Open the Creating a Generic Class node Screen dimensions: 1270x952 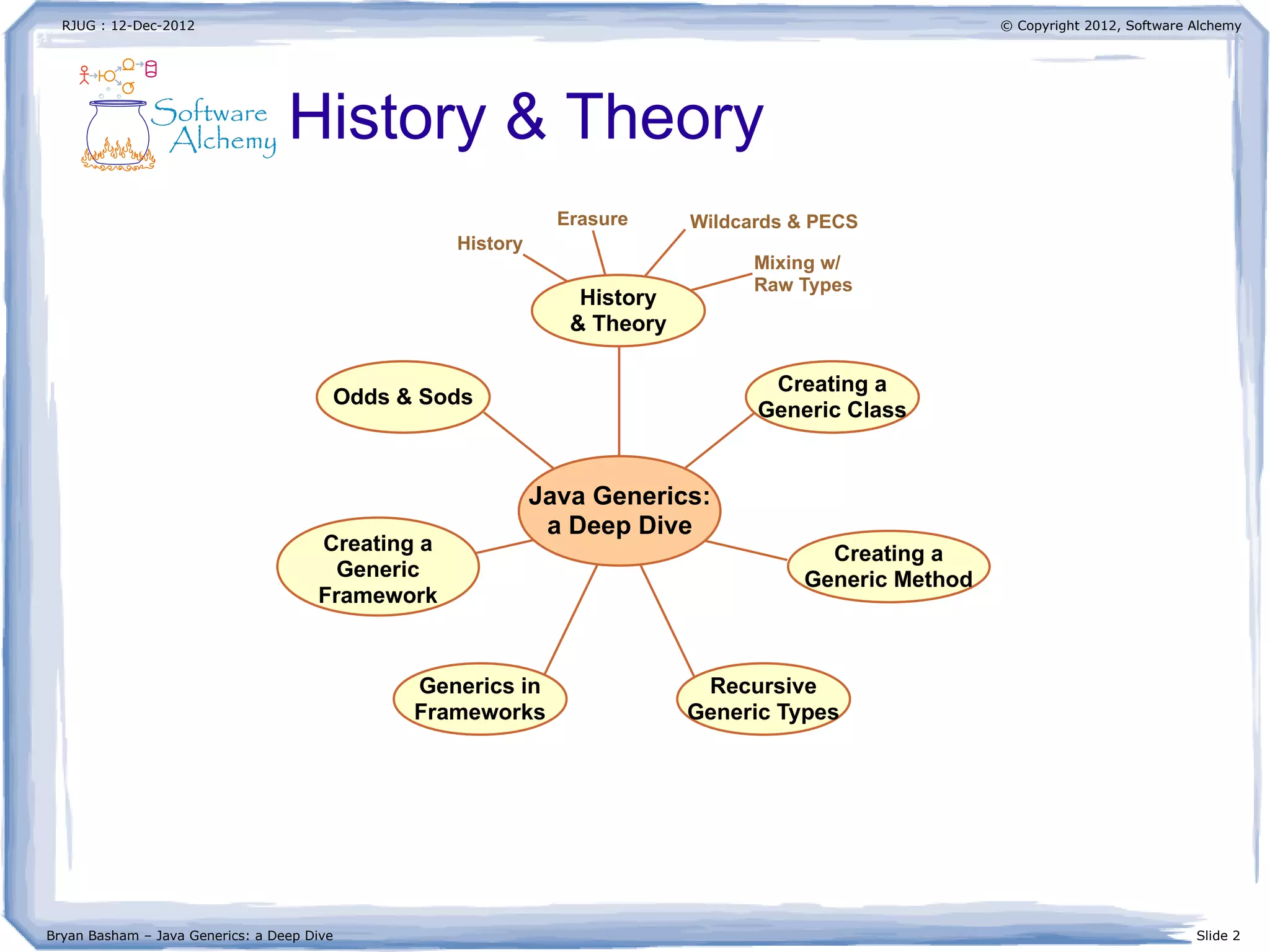point(832,397)
